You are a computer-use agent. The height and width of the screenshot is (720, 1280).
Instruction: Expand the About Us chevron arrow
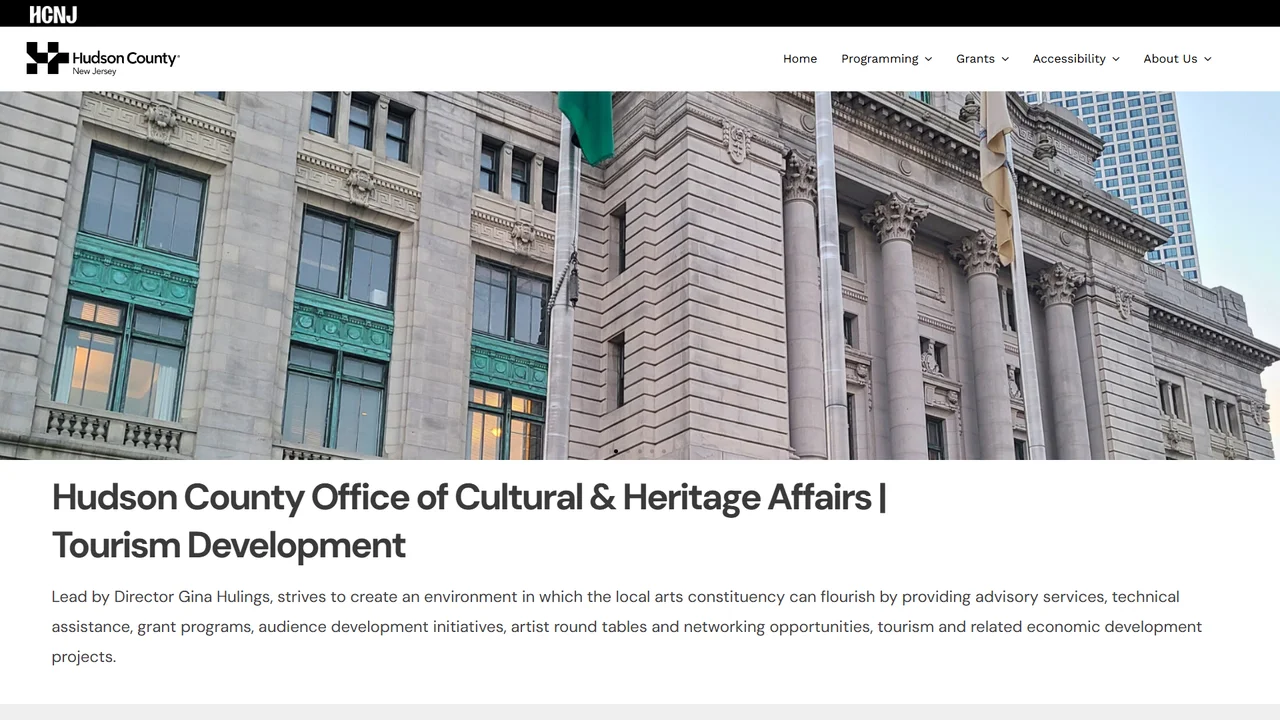click(x=1207, y=59)
